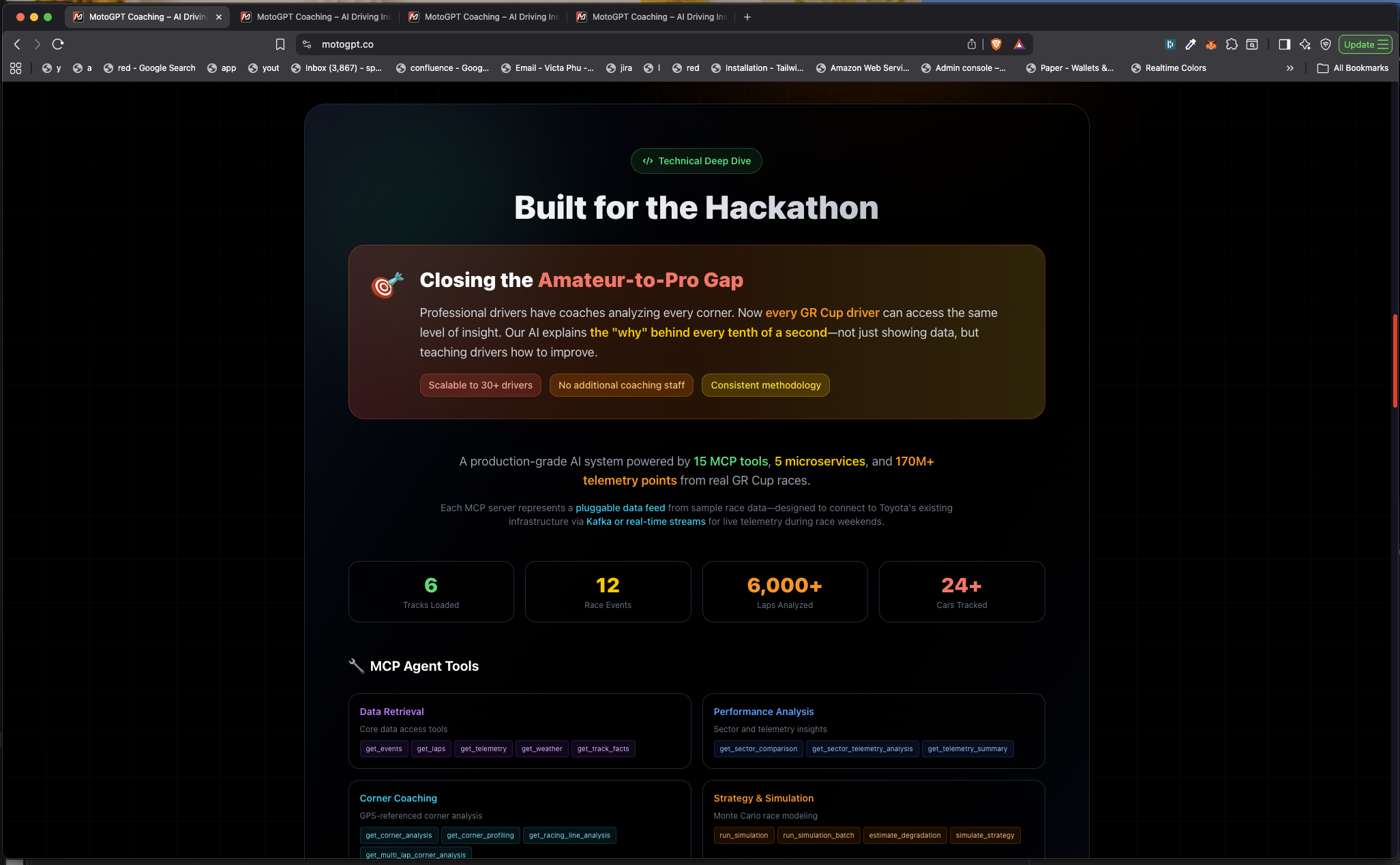Click the Technical Deep Dive badge
This screenshot has width=1400, height=865.
tap(696, 161)
